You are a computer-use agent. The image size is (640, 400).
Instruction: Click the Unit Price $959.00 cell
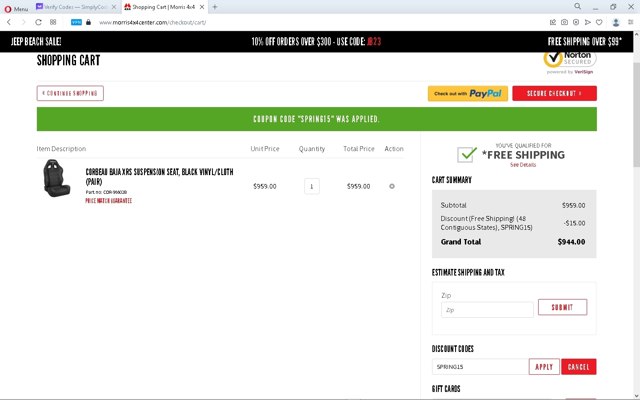265,186
